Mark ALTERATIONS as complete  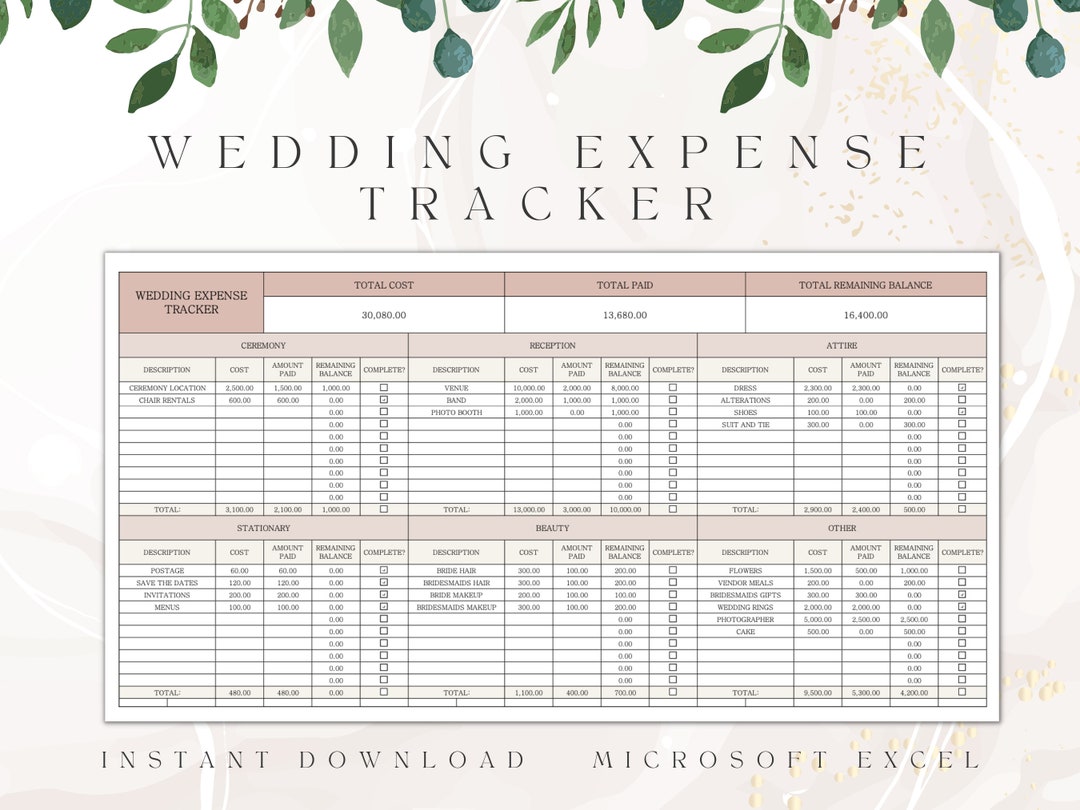tap(963, 400)
